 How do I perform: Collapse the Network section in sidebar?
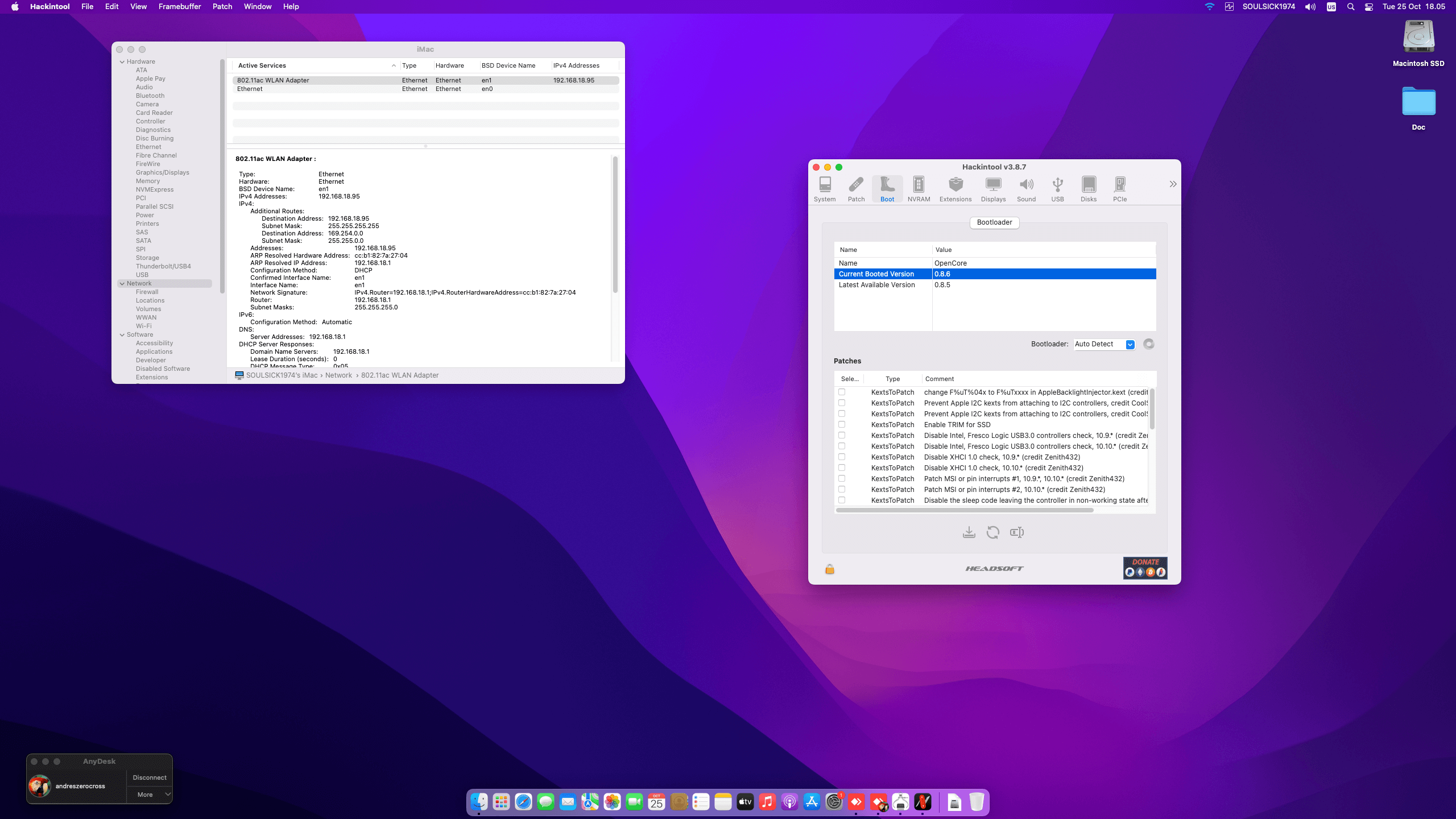(x=122, y=284)
